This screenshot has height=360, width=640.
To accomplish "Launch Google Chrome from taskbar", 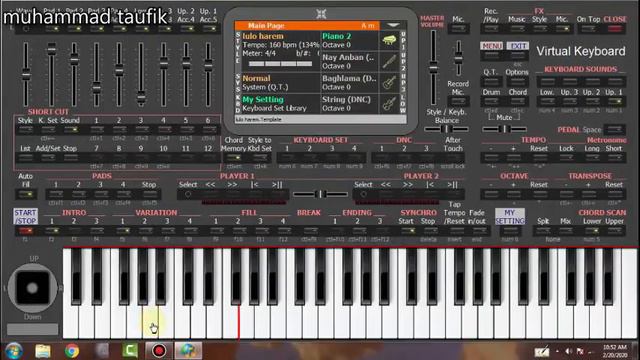I will click(x=72, y=351).
